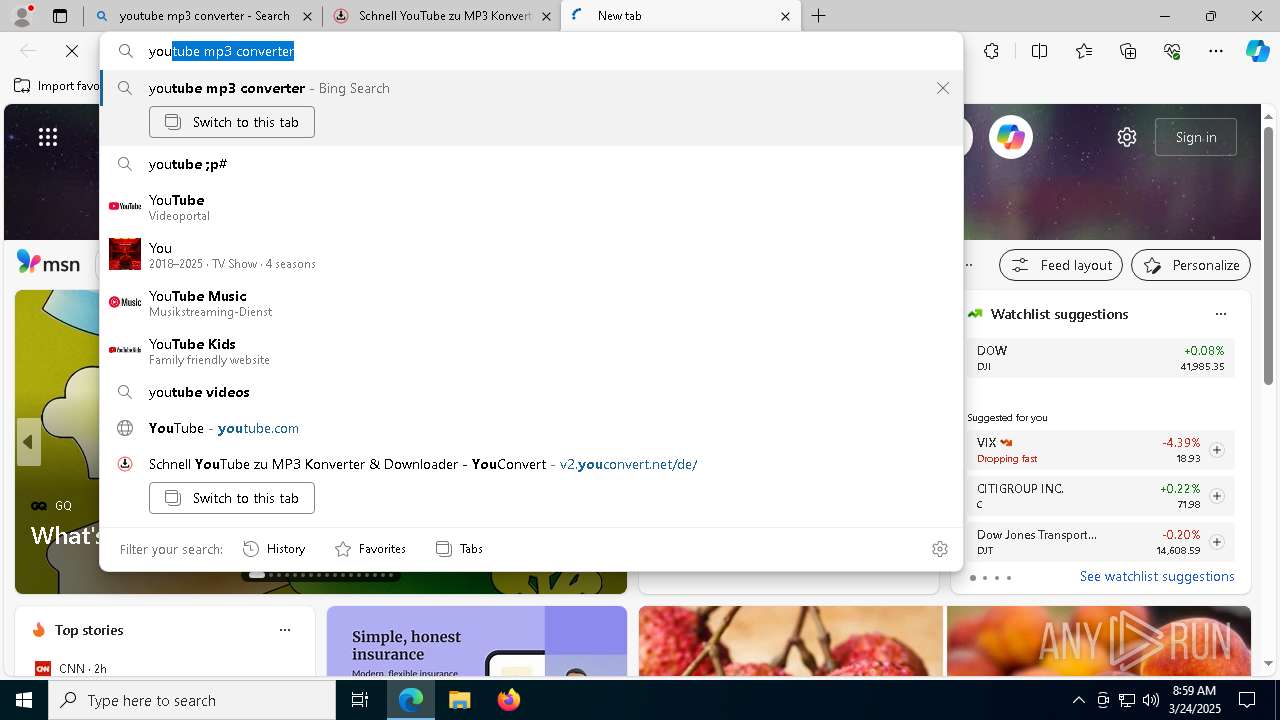Viewport: 1280px width, 720px height.
Task: Open the volume tray icon
Action: (1150, 700)
